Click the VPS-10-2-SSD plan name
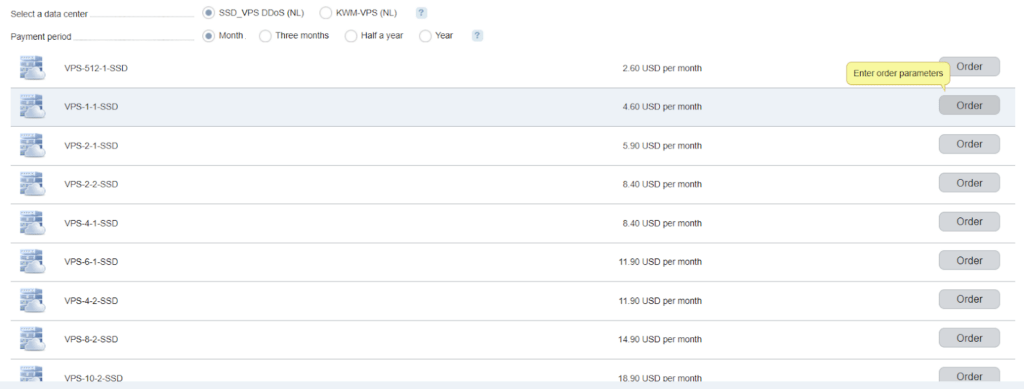 94,379
